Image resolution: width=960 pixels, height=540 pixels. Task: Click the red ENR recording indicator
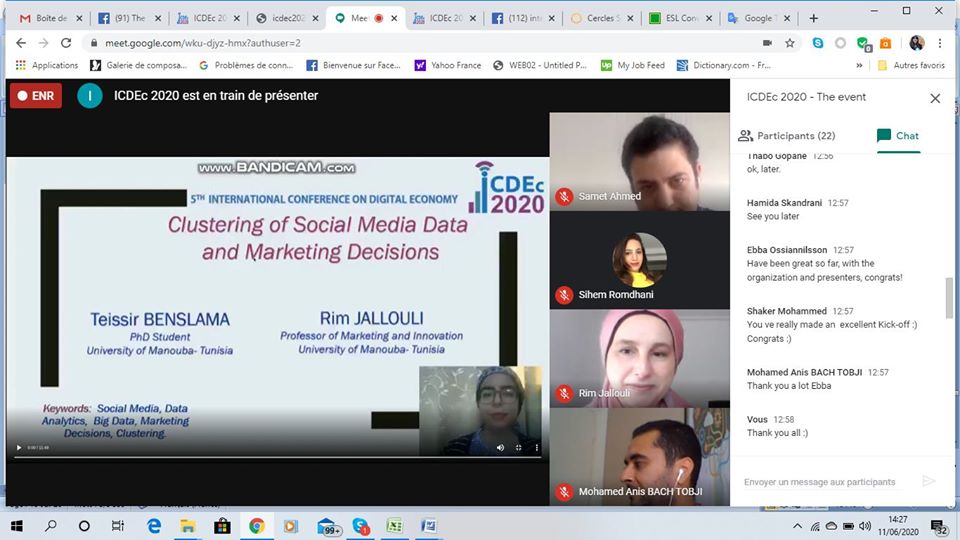tap(36, 96)
